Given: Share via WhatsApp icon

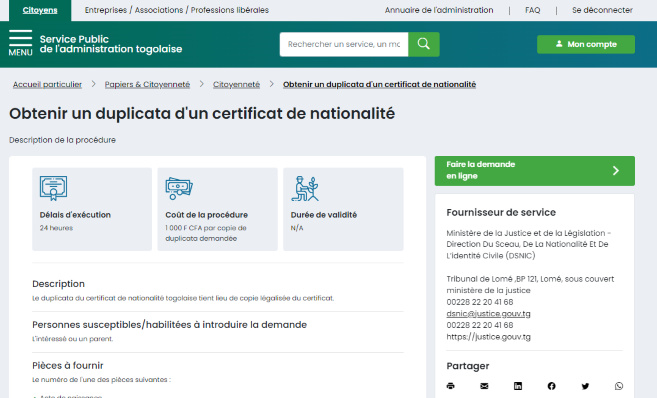Looking at the screenshot, I should point(619,386).
